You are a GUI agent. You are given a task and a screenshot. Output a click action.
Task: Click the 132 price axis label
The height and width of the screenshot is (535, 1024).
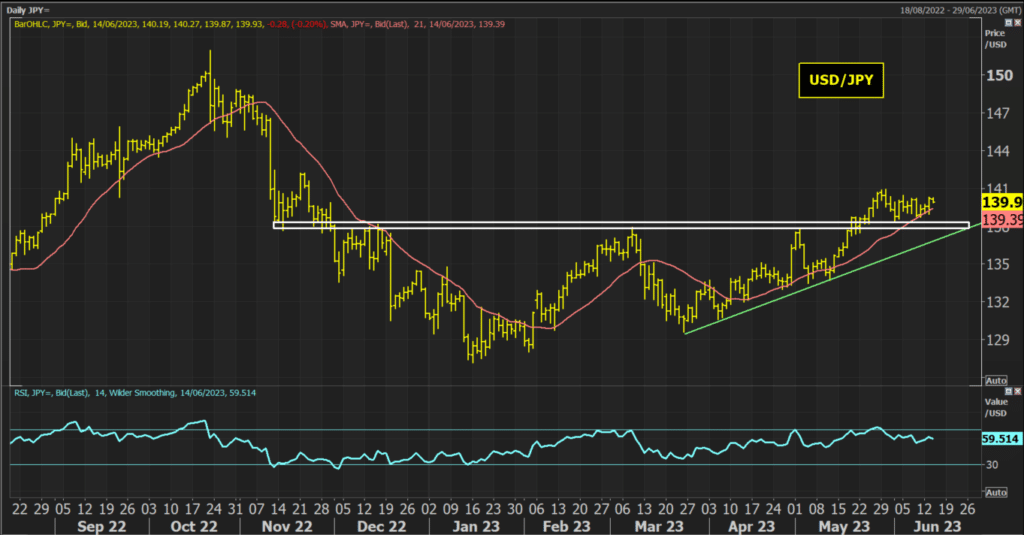(998, 302)
